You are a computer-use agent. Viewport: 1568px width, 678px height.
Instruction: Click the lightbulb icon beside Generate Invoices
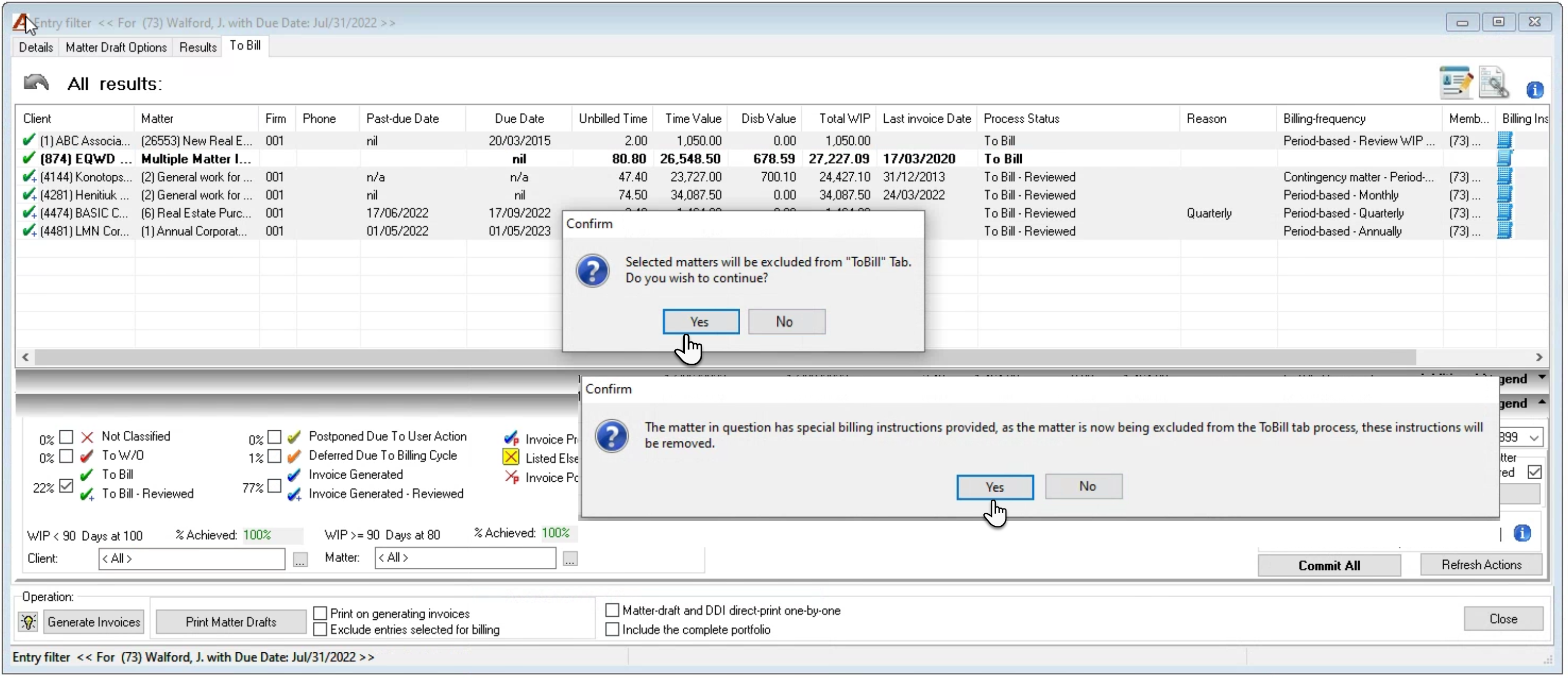(28, 621)
